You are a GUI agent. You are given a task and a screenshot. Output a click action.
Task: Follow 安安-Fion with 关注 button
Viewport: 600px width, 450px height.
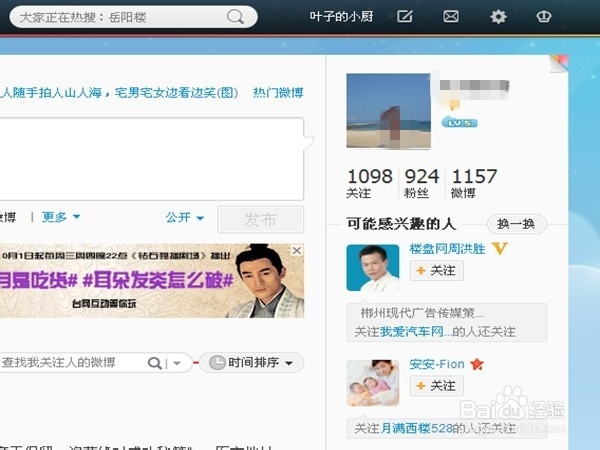coord(437,386)
